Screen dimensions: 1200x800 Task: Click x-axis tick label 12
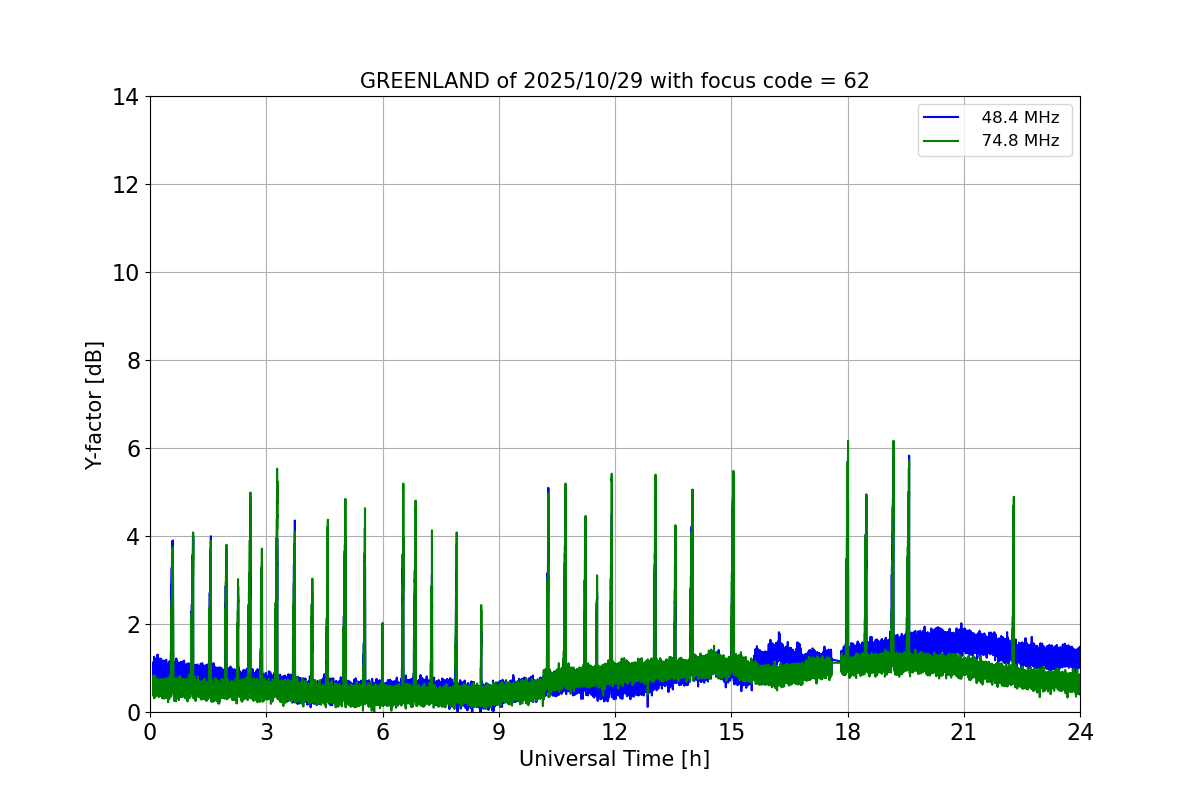(615, 732)
